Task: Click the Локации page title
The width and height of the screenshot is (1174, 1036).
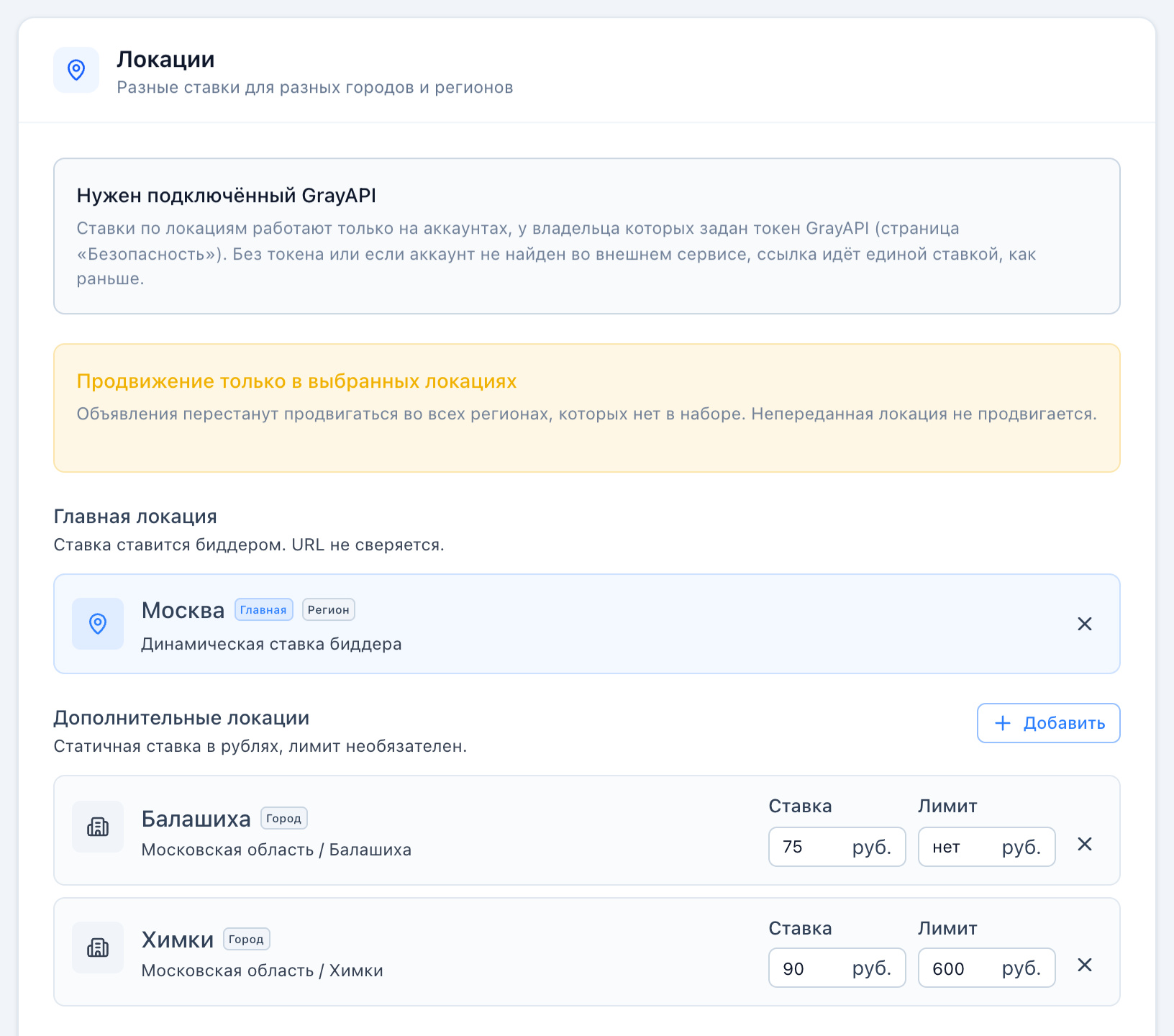Action: pos(165,59)
